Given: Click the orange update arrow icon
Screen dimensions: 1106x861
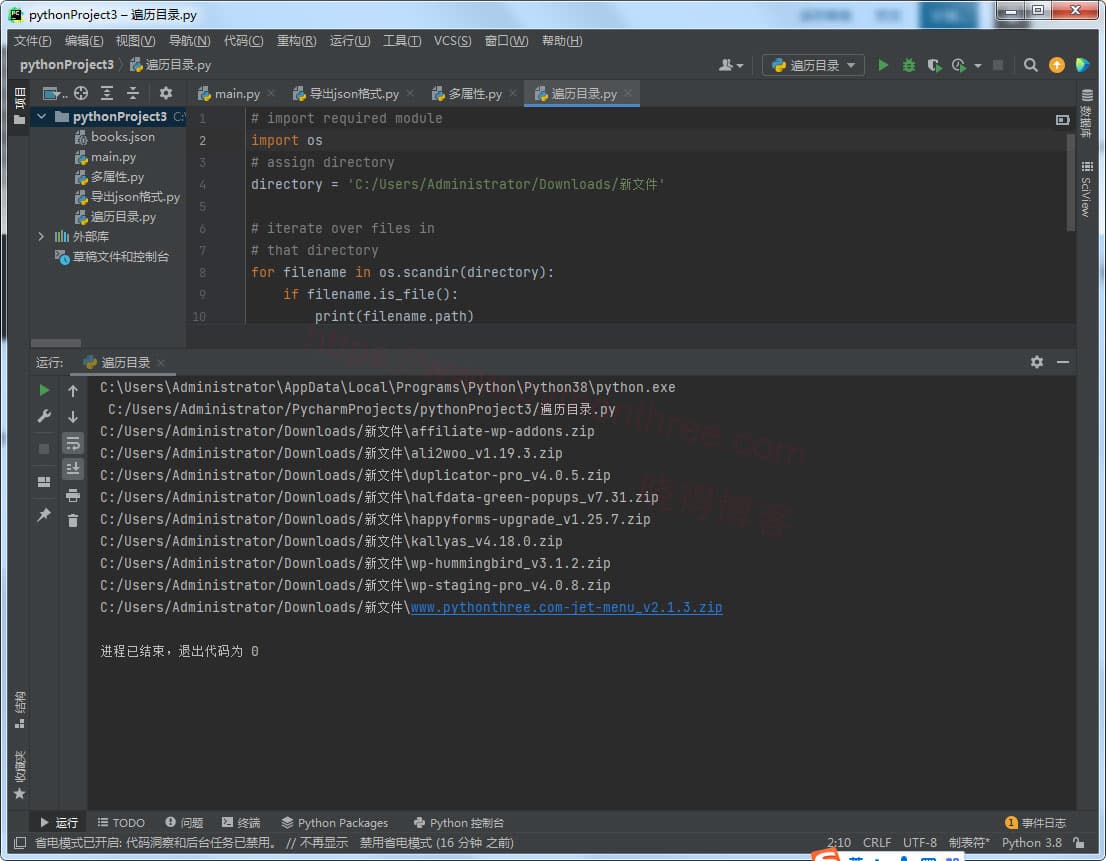Looking at the screenshot, I should tap(1057, 65).
